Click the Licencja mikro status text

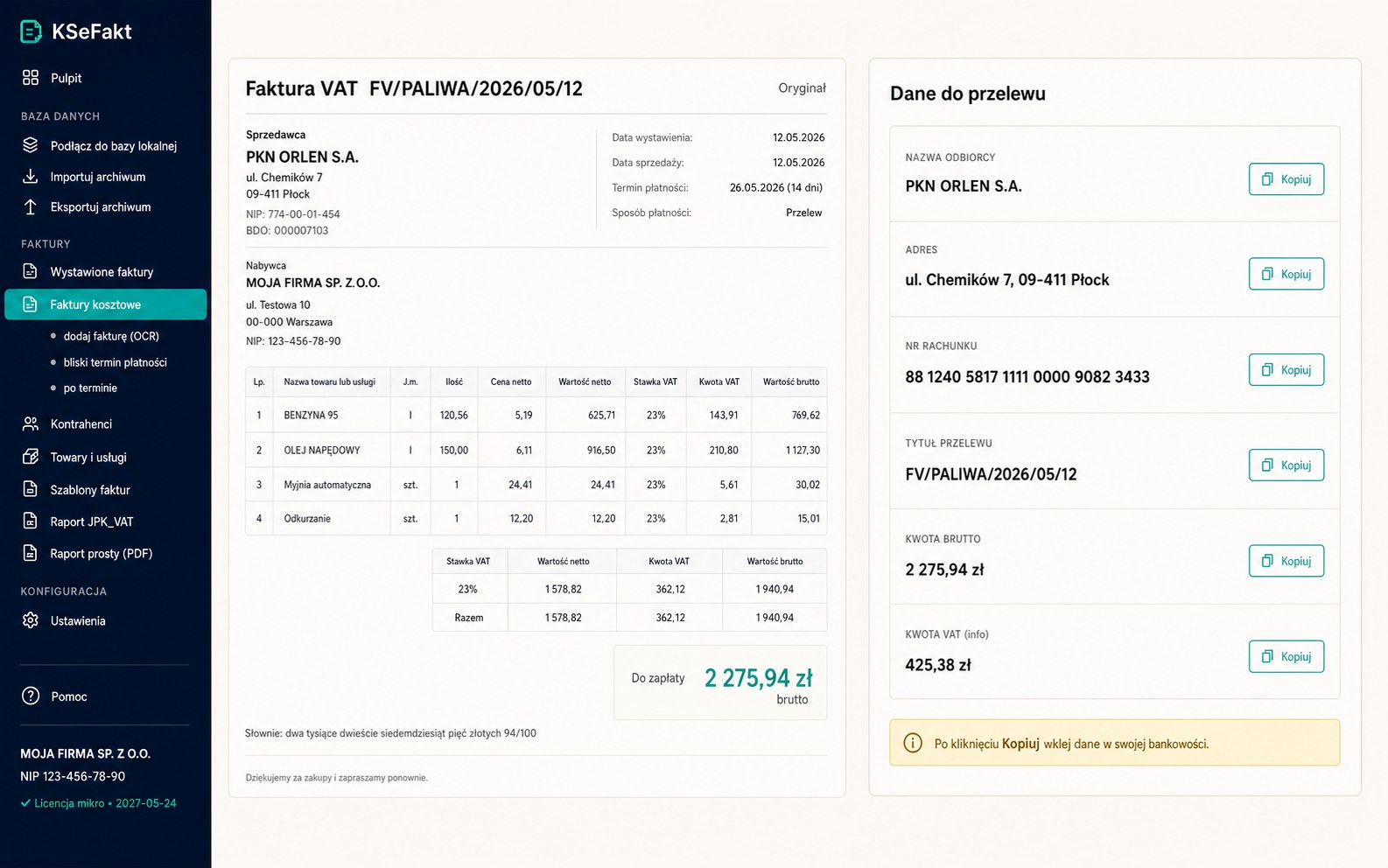click(x=98, y=803)
